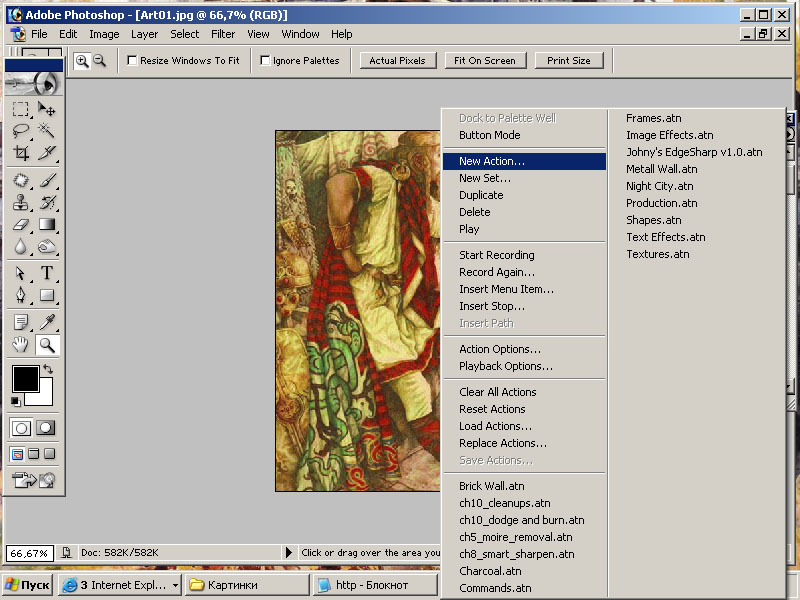Activate the Rectangle shape tool
Viewport: 800px width, 600px height.
[x=47, y=295]
